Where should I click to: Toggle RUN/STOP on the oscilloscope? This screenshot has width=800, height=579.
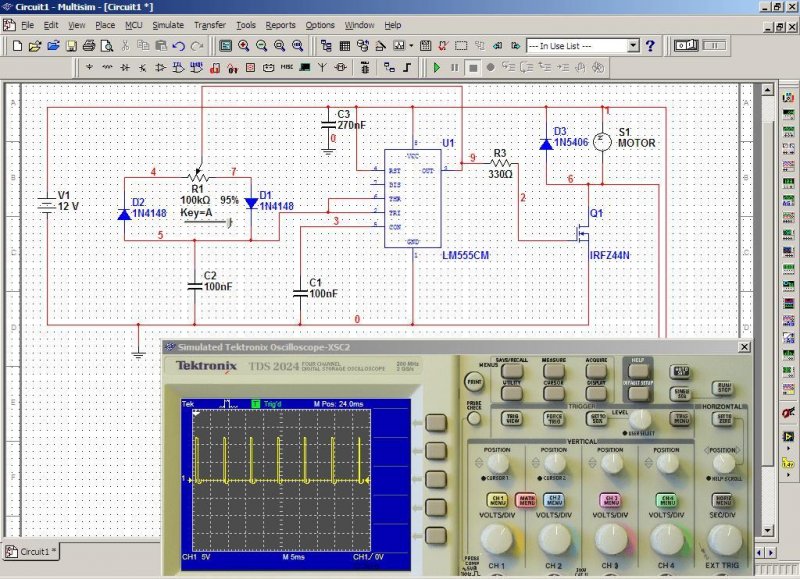click(724, 388)
